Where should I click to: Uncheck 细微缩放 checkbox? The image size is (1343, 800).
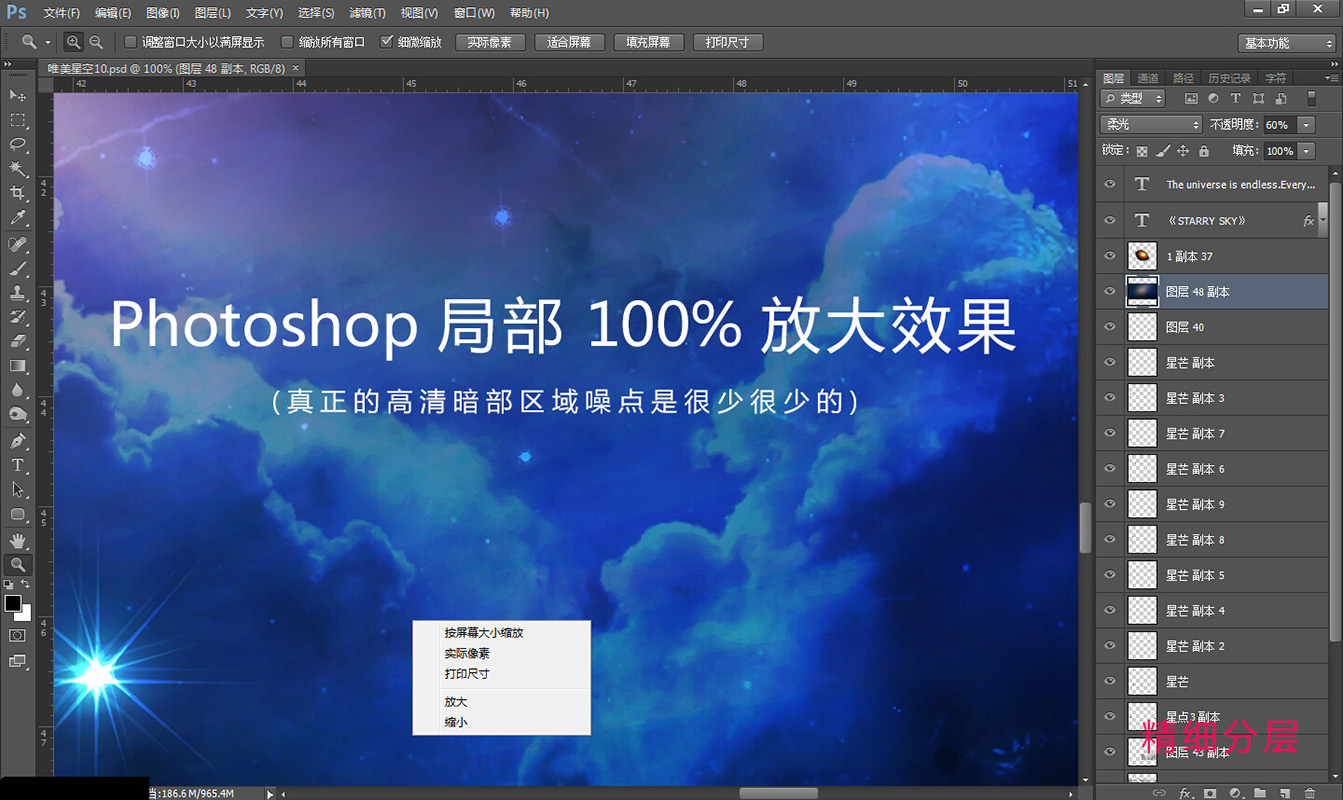[387, 42]
